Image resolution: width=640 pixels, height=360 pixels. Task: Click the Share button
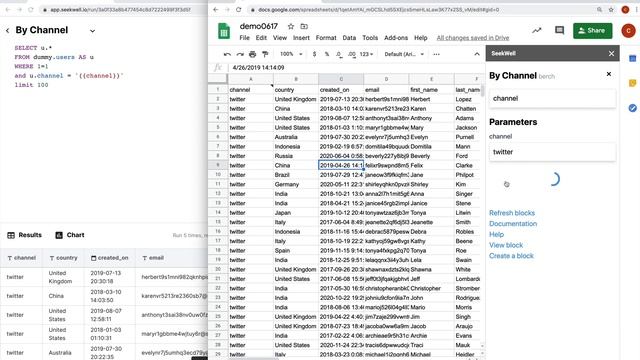592,31
